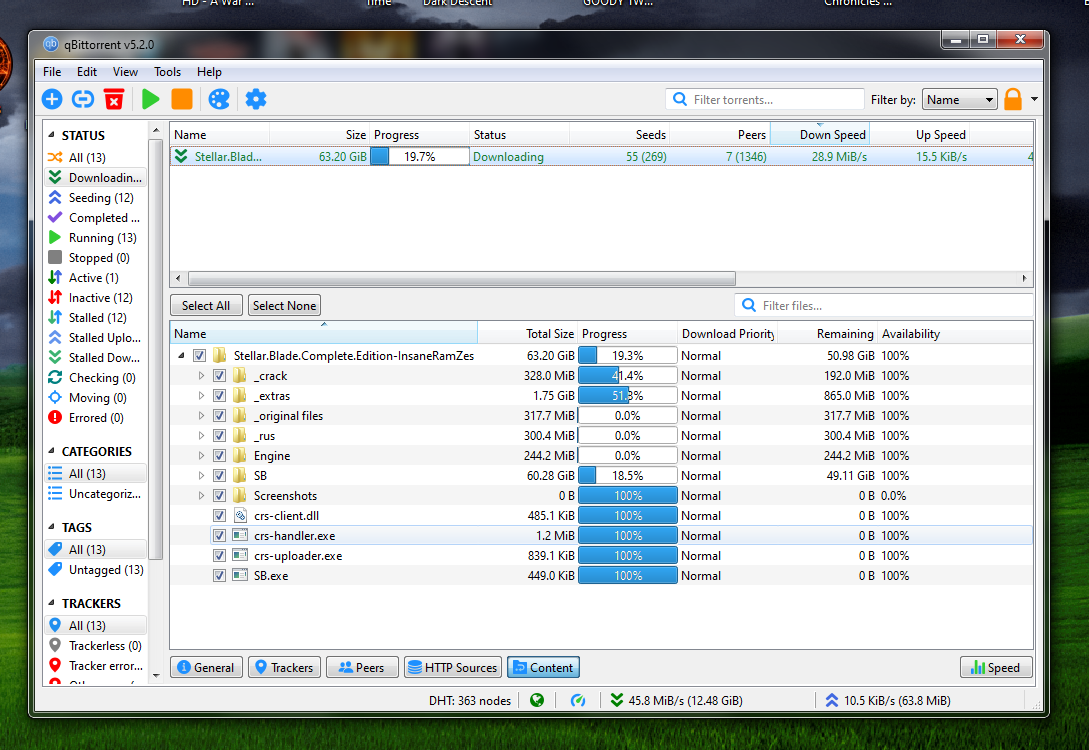
Task: Collapse the TRACKERS sidebar section
Action: pos(51,603)
